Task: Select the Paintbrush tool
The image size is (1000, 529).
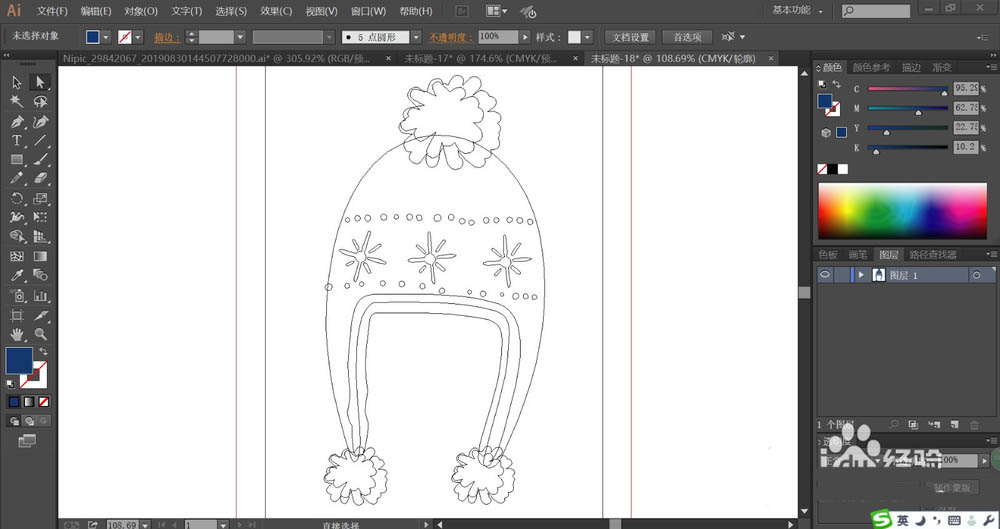Action: 40,160
